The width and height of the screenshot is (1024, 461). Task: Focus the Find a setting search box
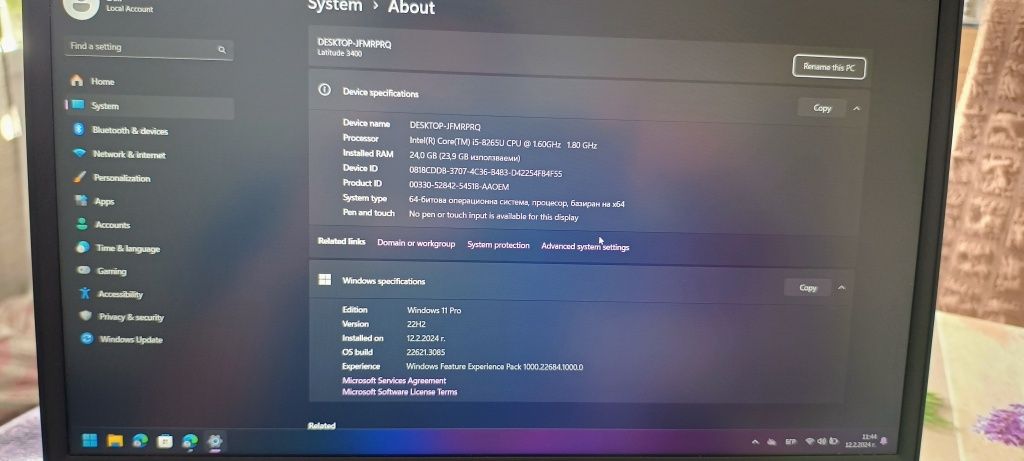click(150, 48)
